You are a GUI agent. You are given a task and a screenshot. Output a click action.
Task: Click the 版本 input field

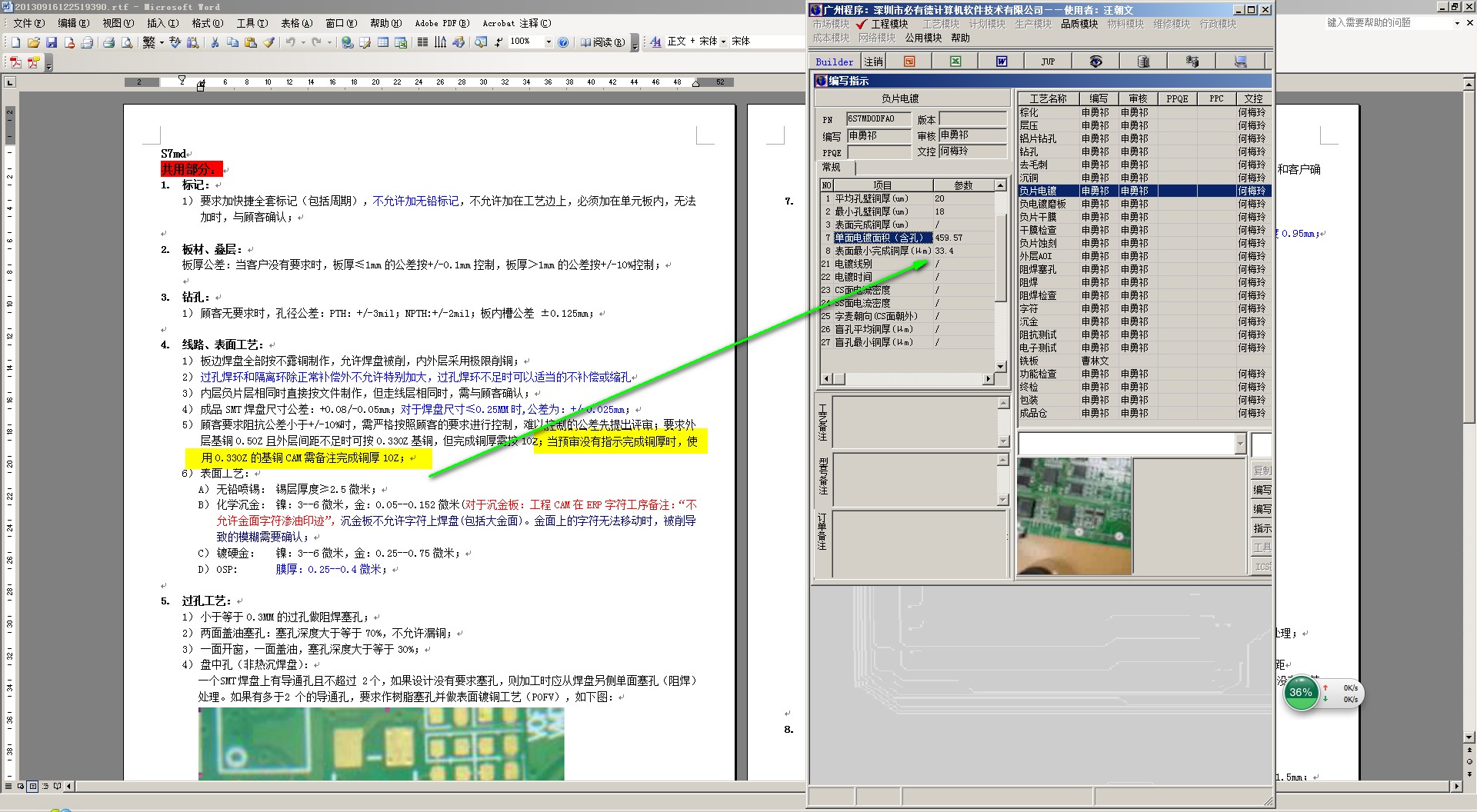point(972,119)
